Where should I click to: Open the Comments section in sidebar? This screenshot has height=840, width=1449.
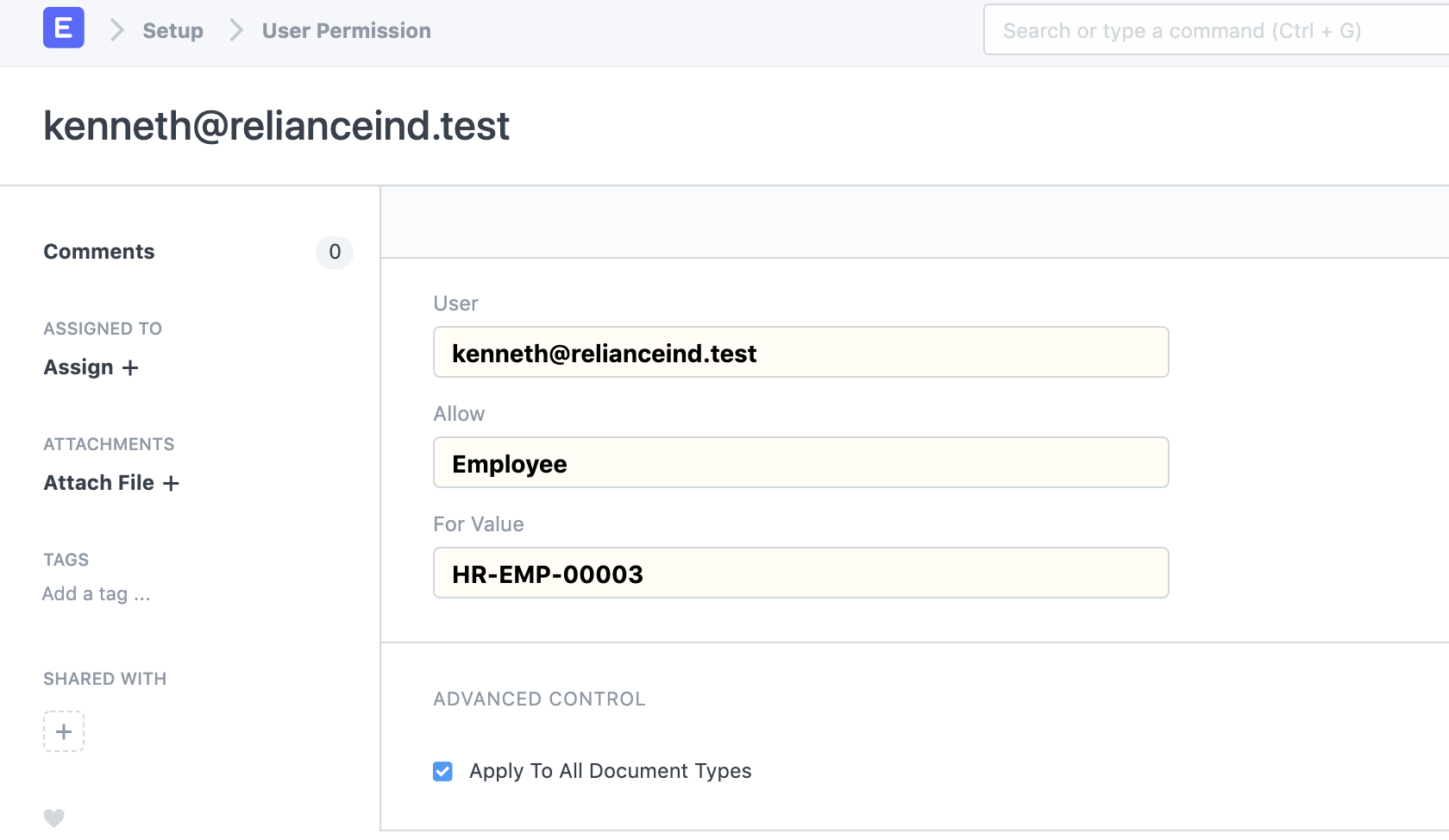(x=99, y=252)
